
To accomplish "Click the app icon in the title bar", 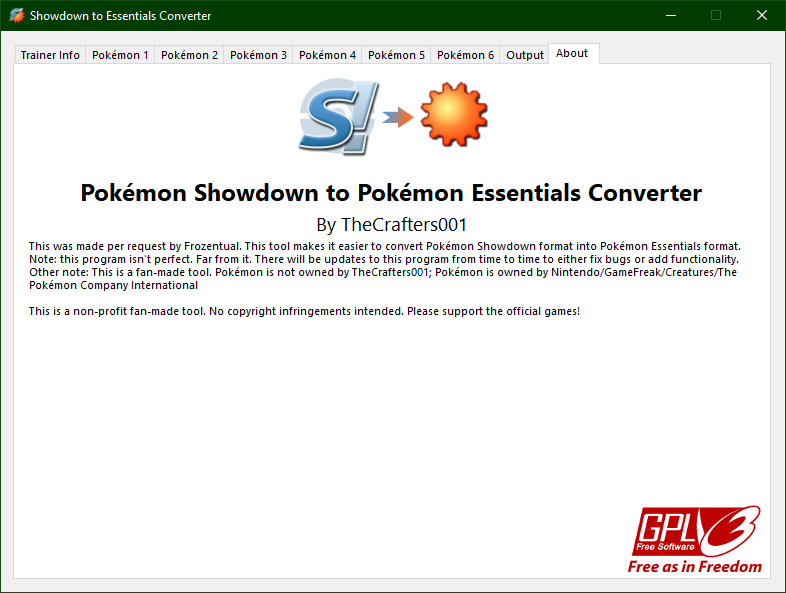I will point(16,16).
